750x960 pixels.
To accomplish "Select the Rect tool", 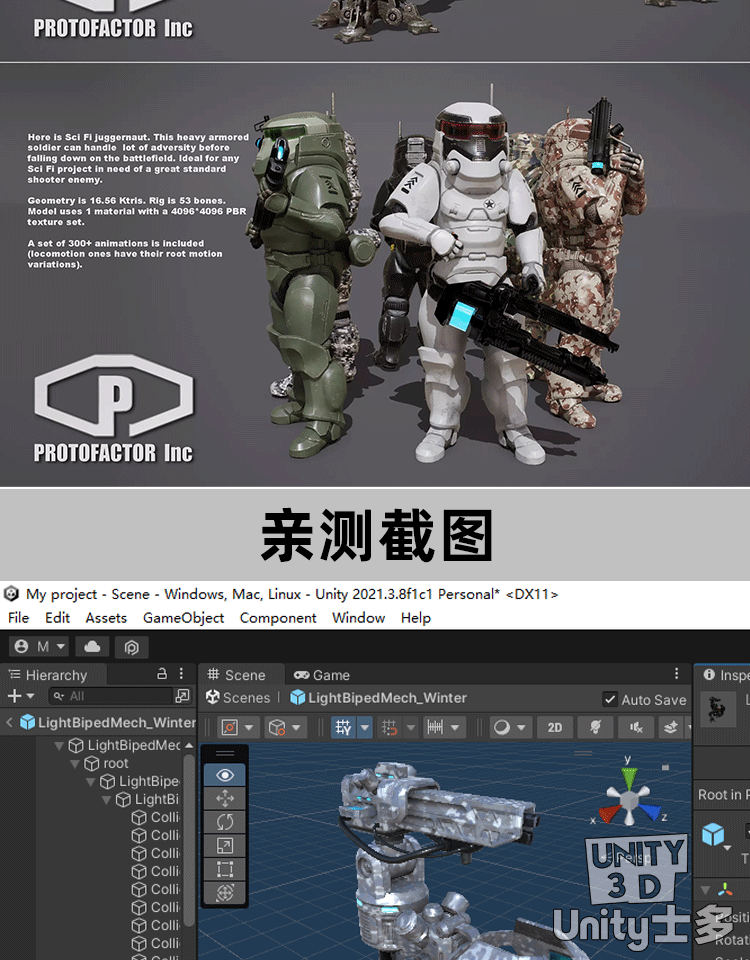I will tap(225, 869).
